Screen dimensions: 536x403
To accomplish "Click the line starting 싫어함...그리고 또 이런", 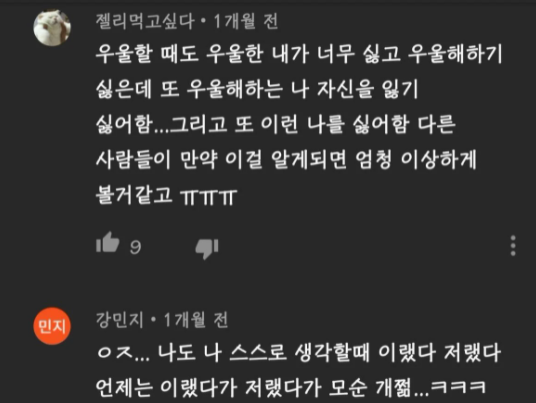I will point(276,124).
